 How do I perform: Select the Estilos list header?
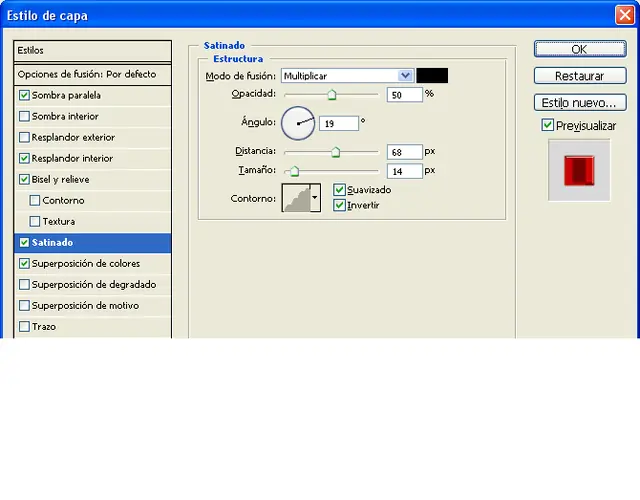pos(92,51)
